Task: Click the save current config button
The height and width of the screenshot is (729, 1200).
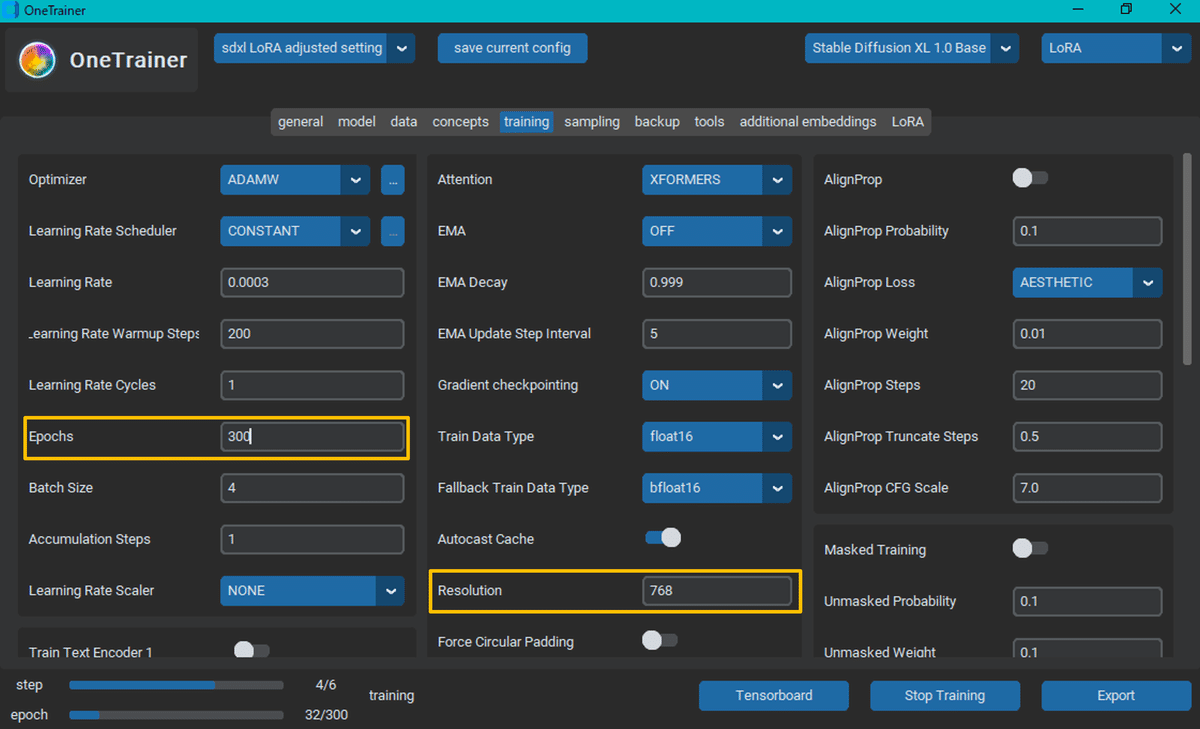Action: 512,48
